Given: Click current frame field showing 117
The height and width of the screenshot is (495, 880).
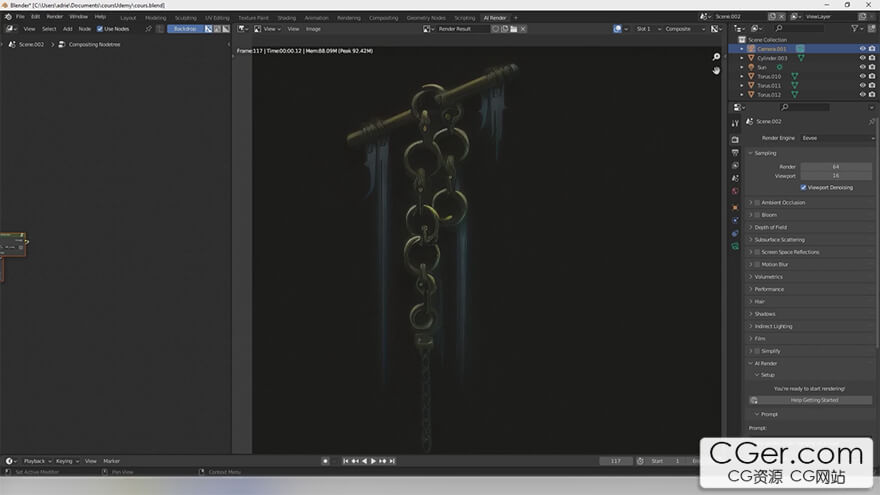Looking at the screenshot, I should (x=616, y=461).
